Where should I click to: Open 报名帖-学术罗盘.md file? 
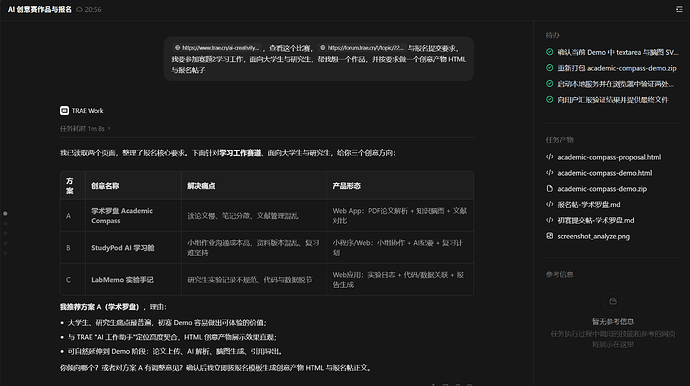coord(589,205)
